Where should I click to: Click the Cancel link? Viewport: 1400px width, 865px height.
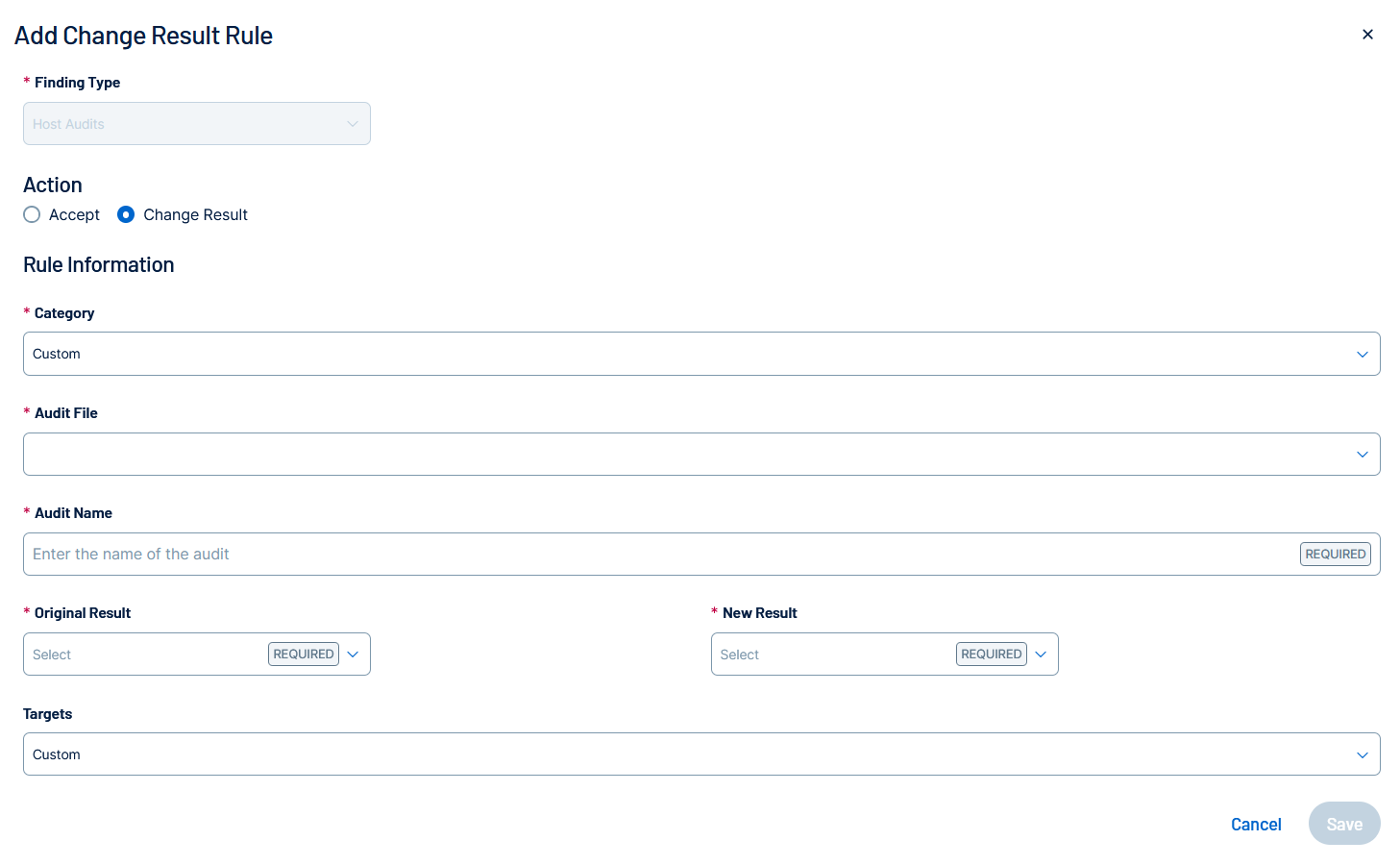[1256, 825]
